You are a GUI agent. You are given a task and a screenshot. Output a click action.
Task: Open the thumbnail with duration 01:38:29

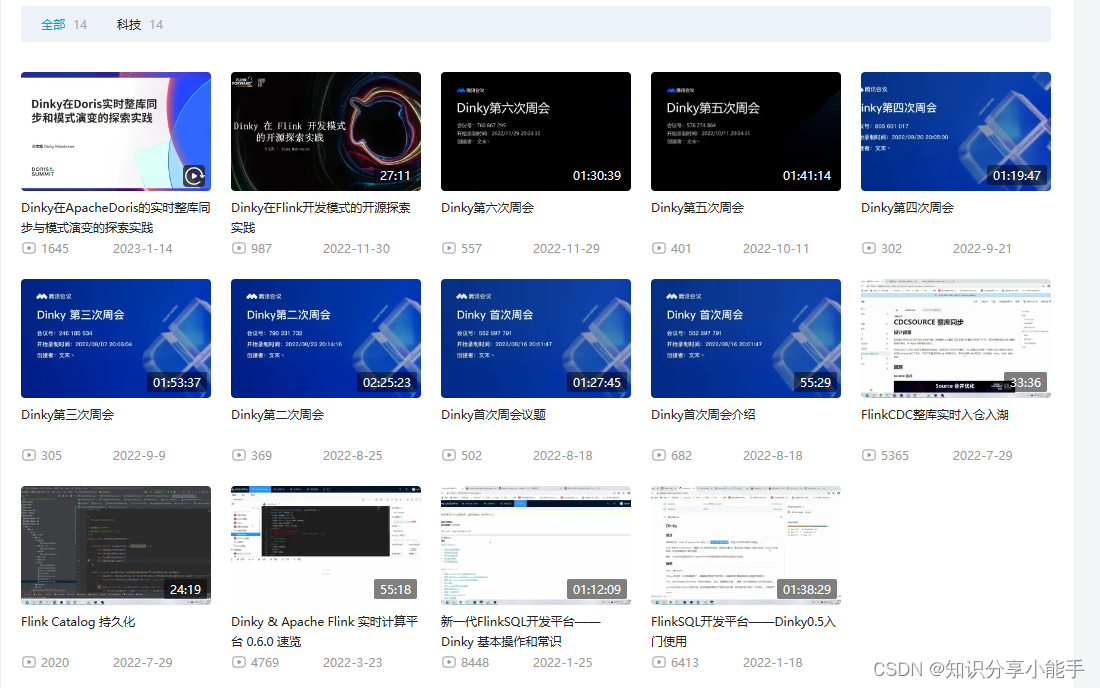pyautogui.click(x=746, y=545)
